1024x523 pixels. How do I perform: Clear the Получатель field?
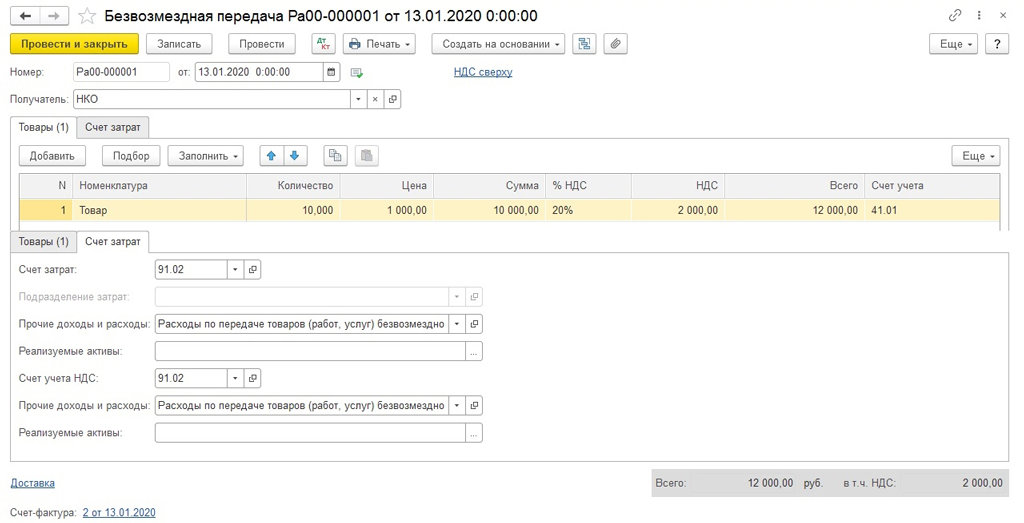(375, 99)
